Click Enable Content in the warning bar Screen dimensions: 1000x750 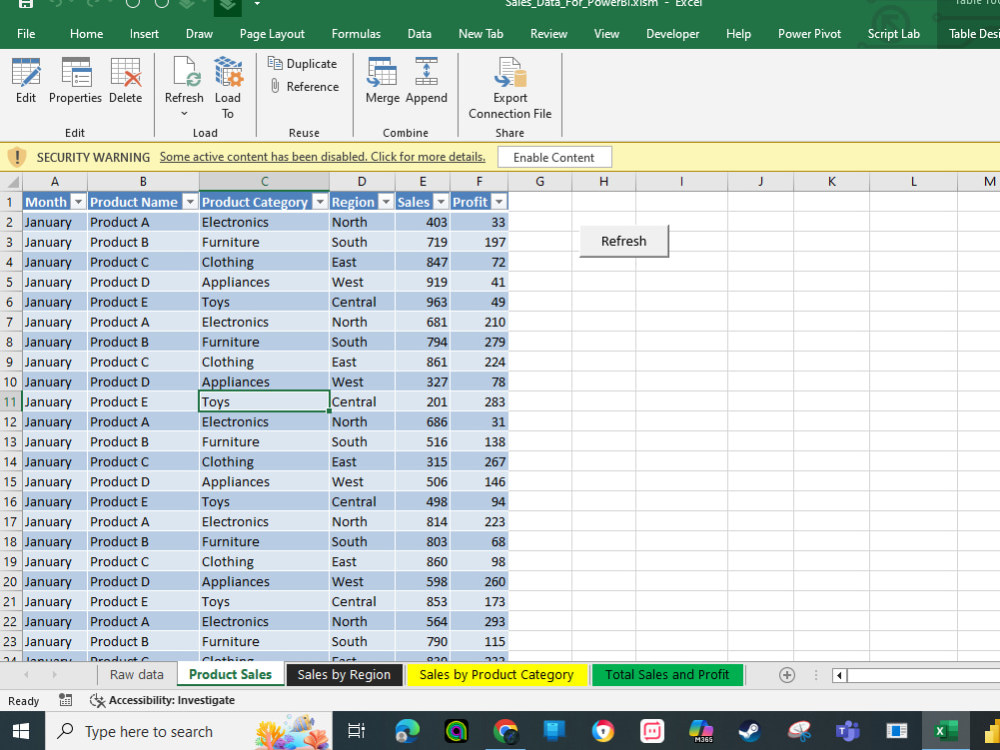(x=554, y=158)
